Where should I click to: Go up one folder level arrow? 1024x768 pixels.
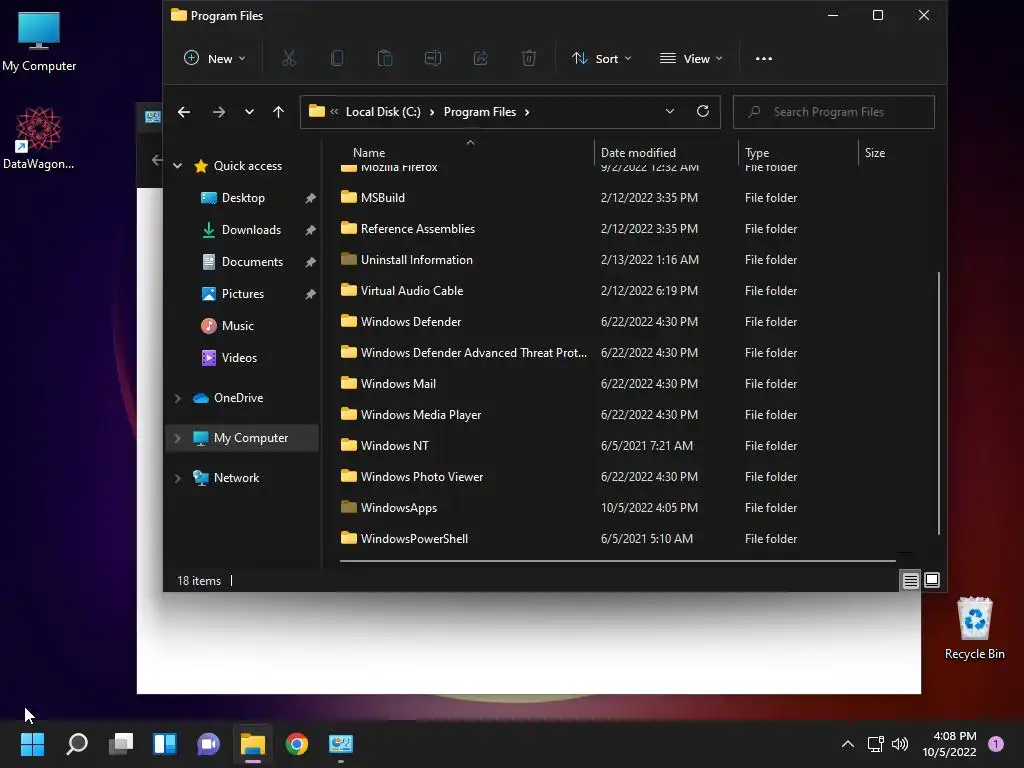point(278,112)
